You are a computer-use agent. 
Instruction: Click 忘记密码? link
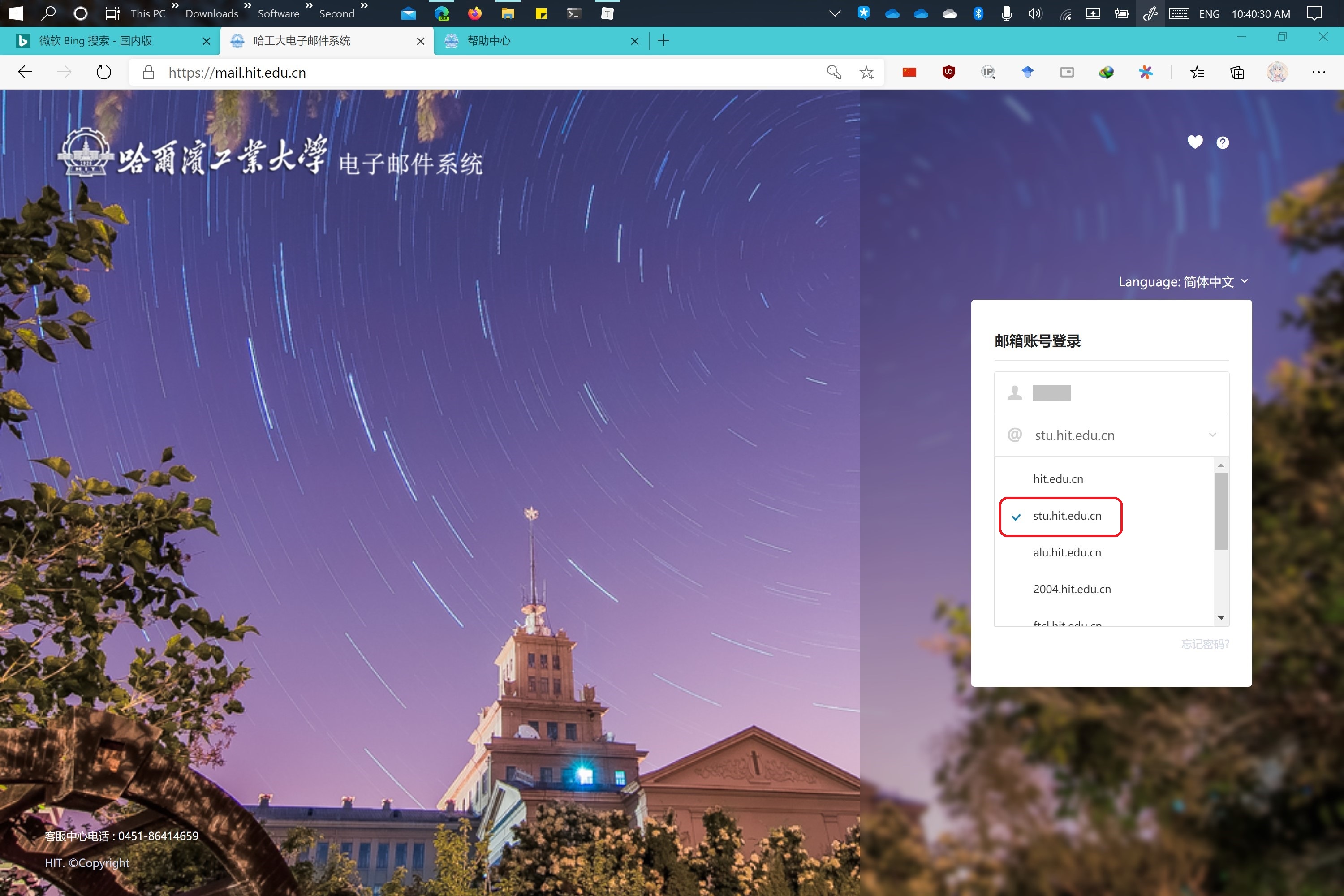(1205, 644)
